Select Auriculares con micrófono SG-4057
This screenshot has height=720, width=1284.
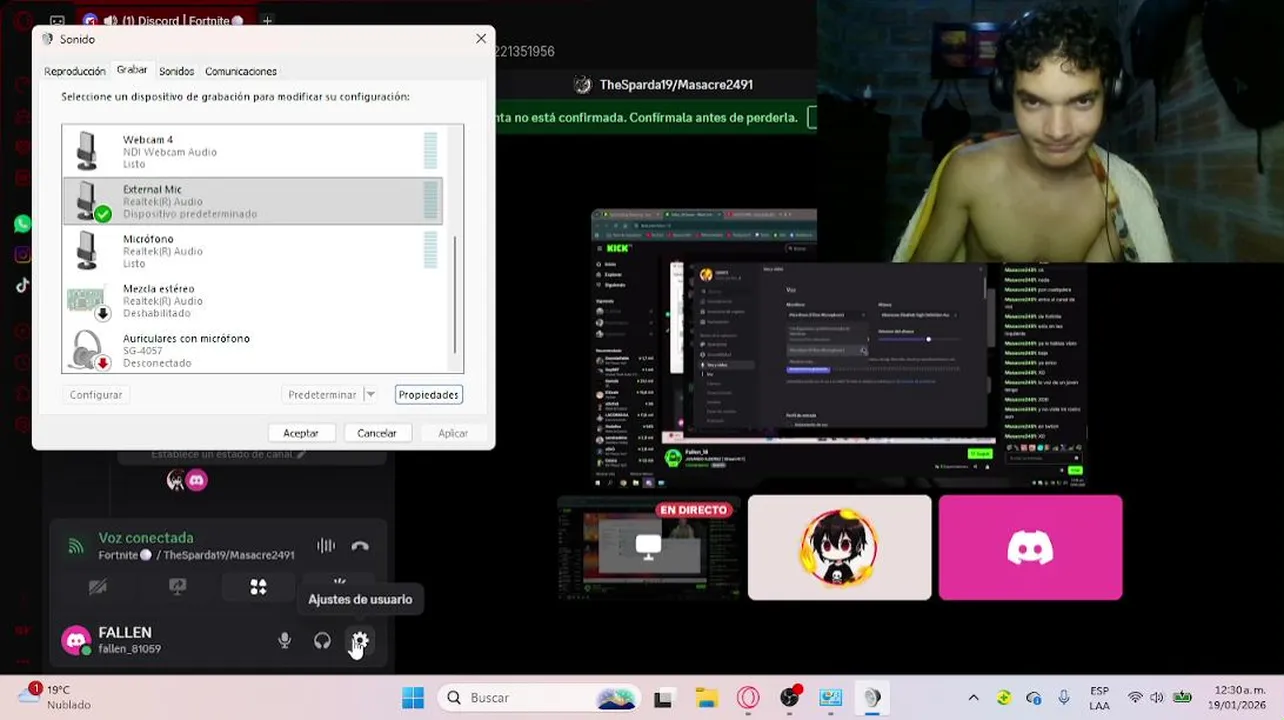pos(252,350)
